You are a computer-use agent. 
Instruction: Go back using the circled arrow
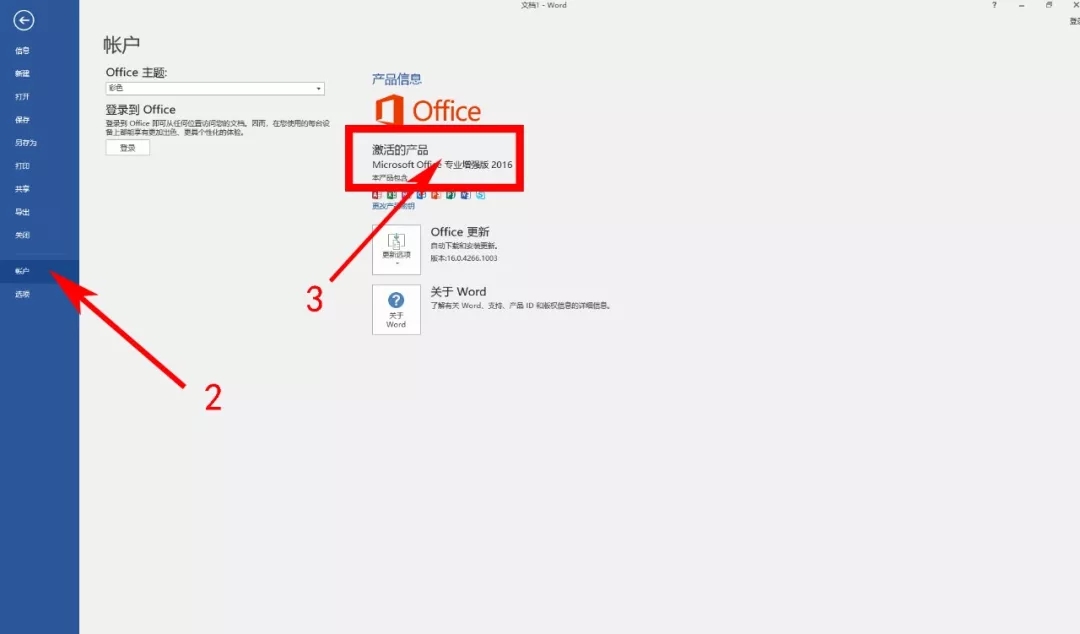click(x=23, y=21)
